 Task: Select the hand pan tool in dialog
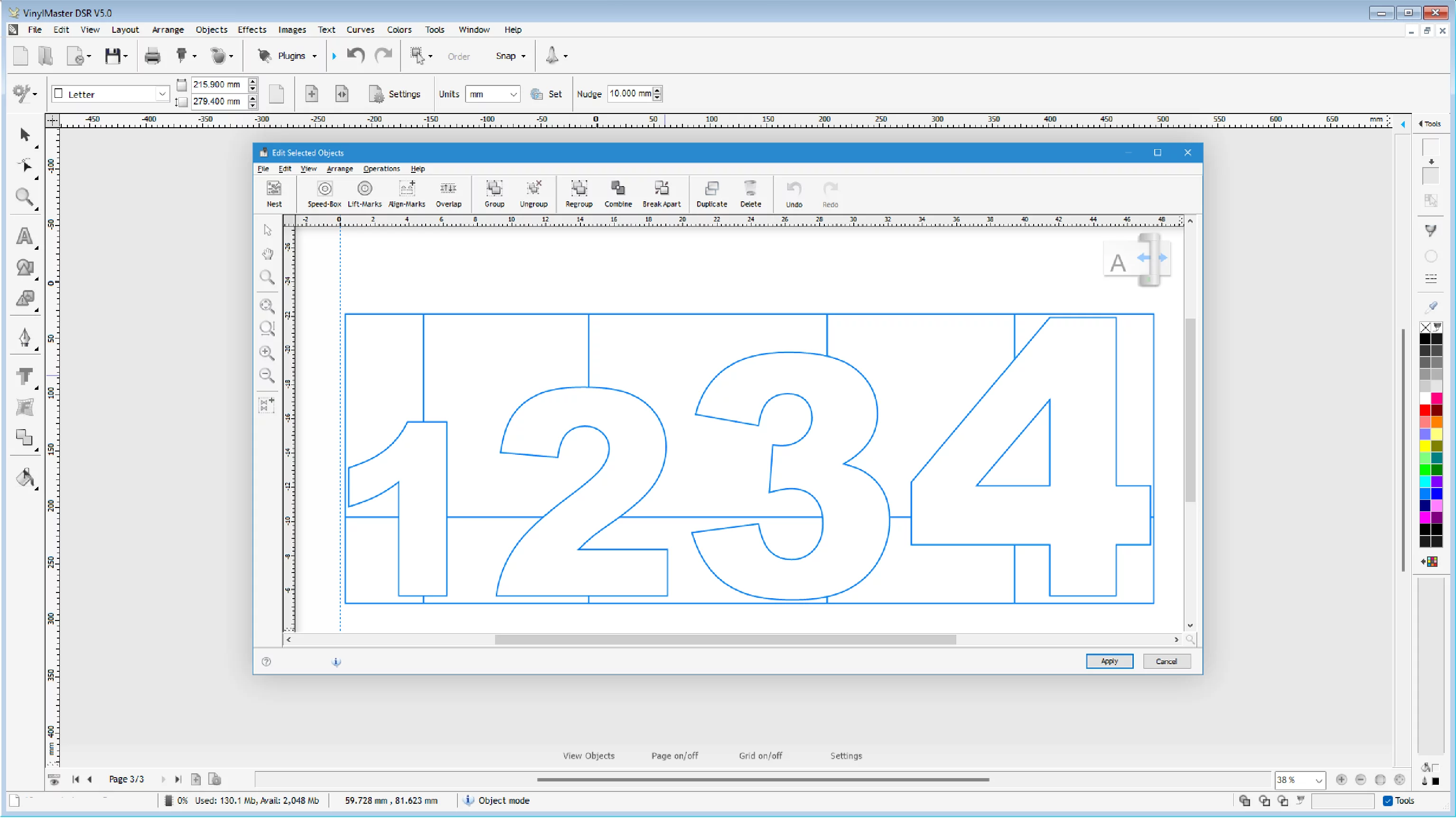point(267,254)
